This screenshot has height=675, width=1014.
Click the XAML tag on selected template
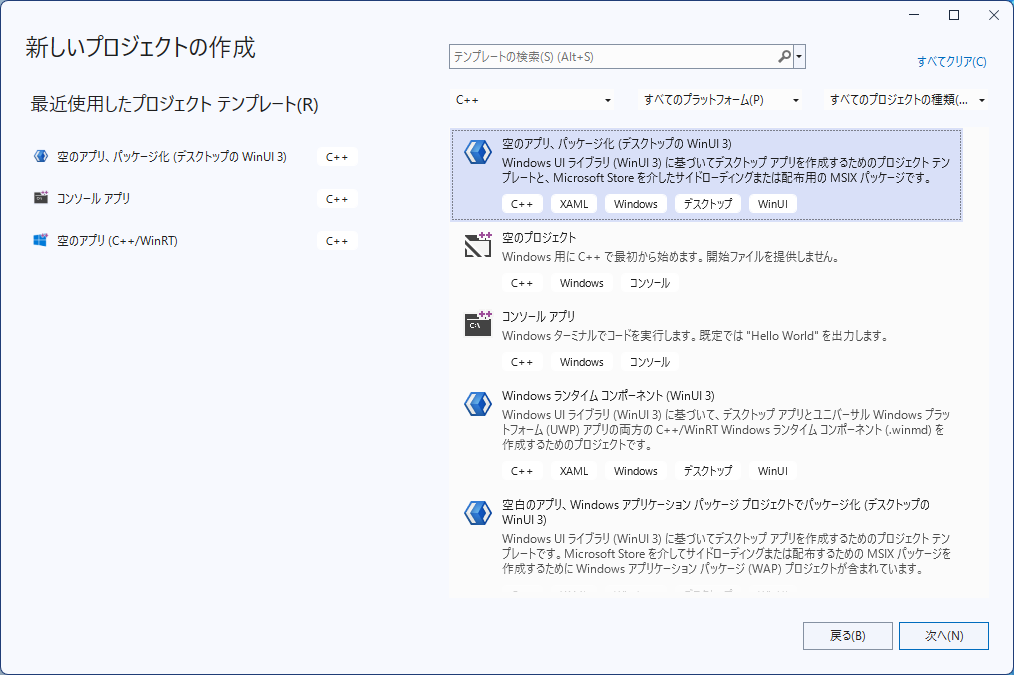574,204
